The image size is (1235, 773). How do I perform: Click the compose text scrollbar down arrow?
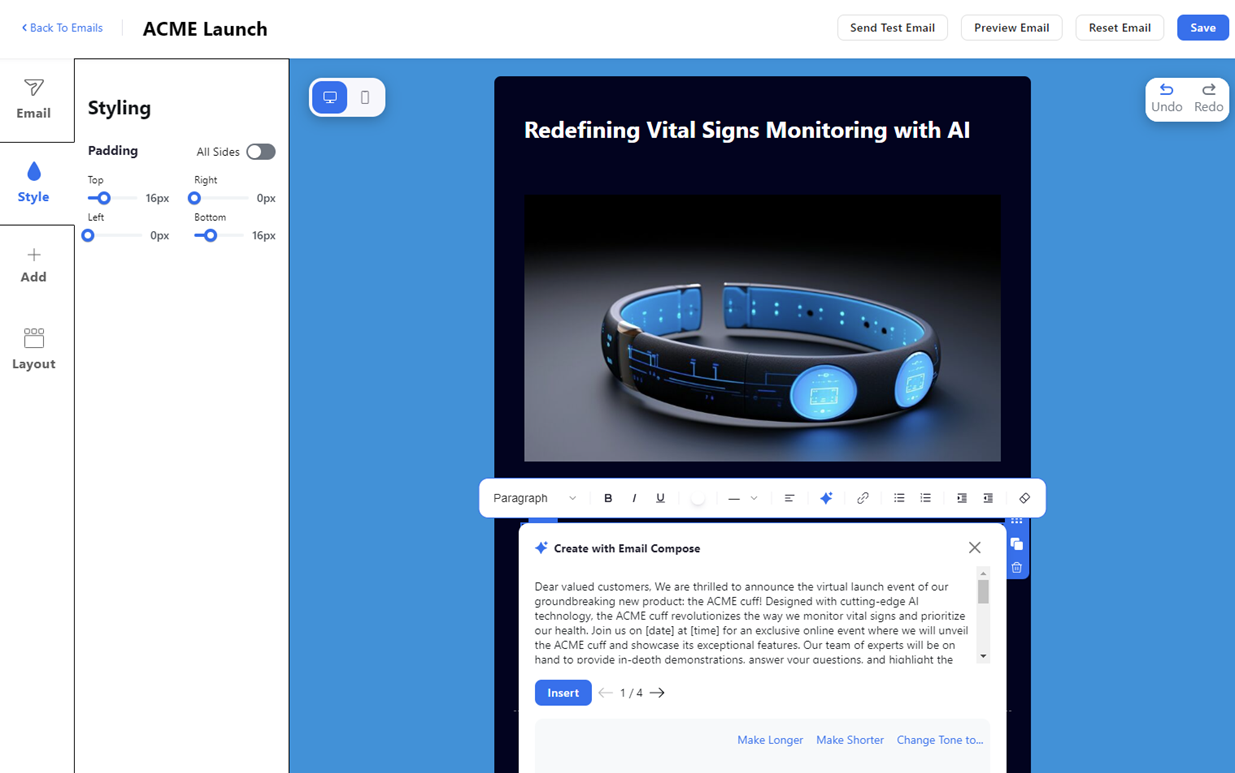point(983,656)
